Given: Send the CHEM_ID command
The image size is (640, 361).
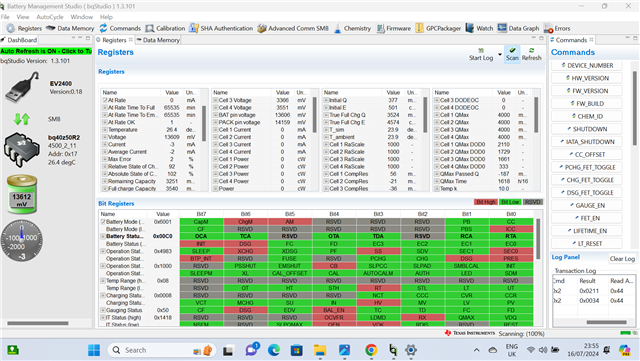Looking at the screenshot, I should 587,116.
